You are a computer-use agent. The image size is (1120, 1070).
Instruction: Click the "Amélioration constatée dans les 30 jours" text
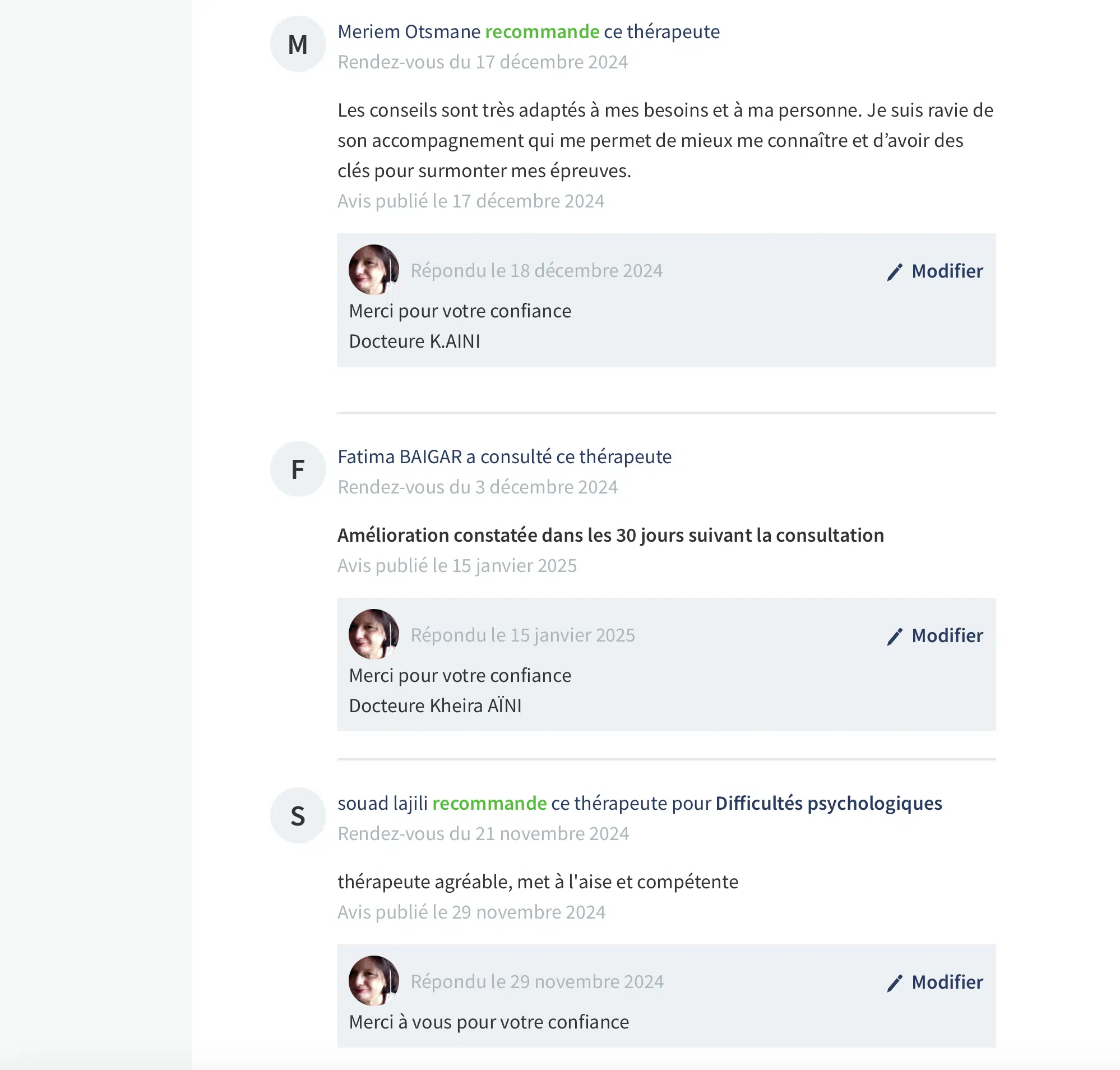(x=610, y=535)
